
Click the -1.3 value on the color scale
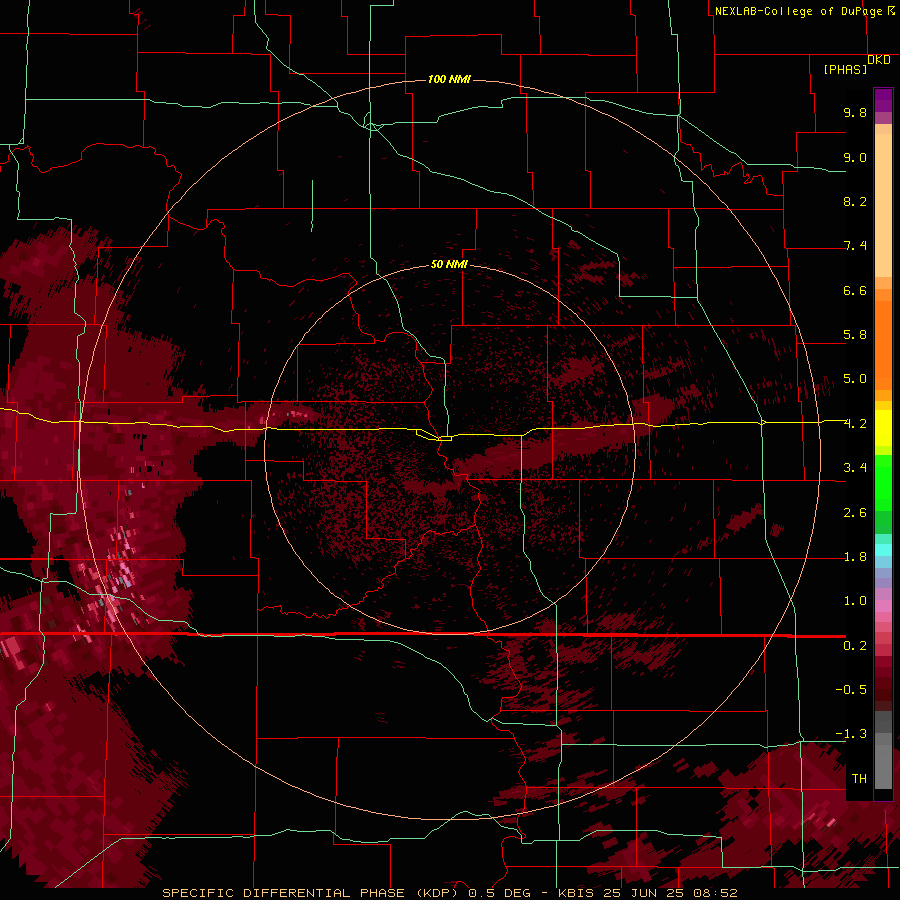click(x=851, y=734)
